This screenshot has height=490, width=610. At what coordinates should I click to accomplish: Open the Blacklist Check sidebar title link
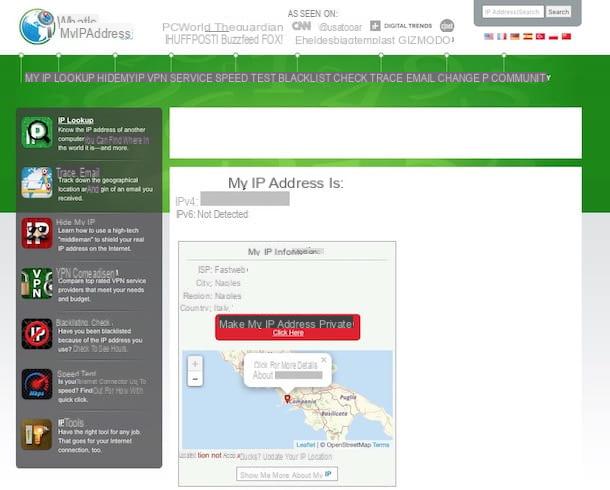[84, 323]
